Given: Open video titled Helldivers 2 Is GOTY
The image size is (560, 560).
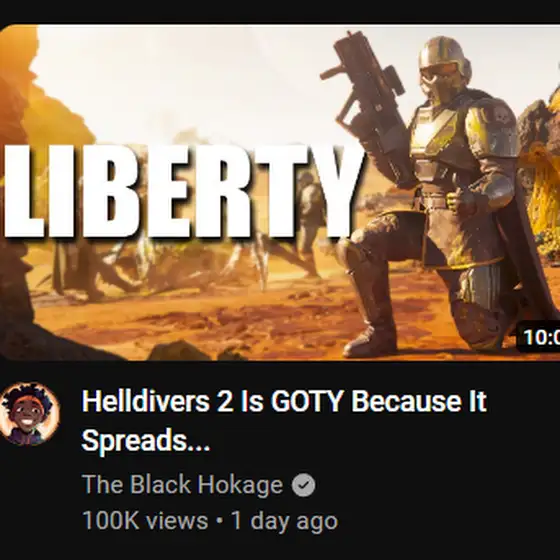Looking at the screenshot, I should coord(284,421).
